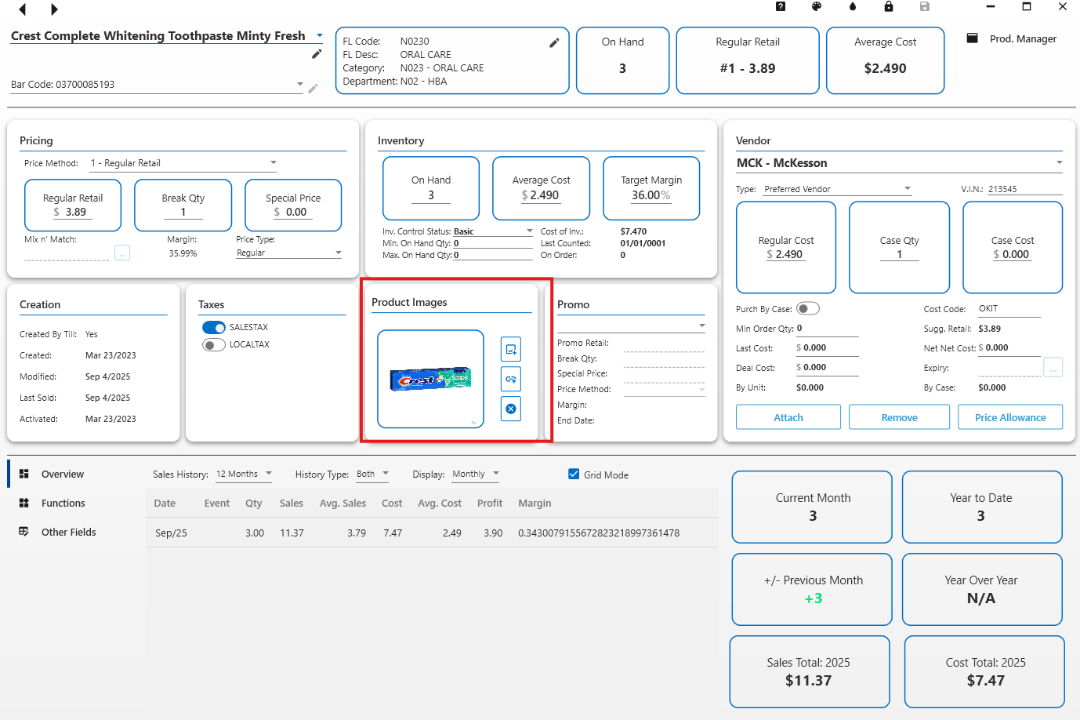Click the Margin column header
Image resolution: width=1080 pixels, height=720 pixels.
click(534, 503)
